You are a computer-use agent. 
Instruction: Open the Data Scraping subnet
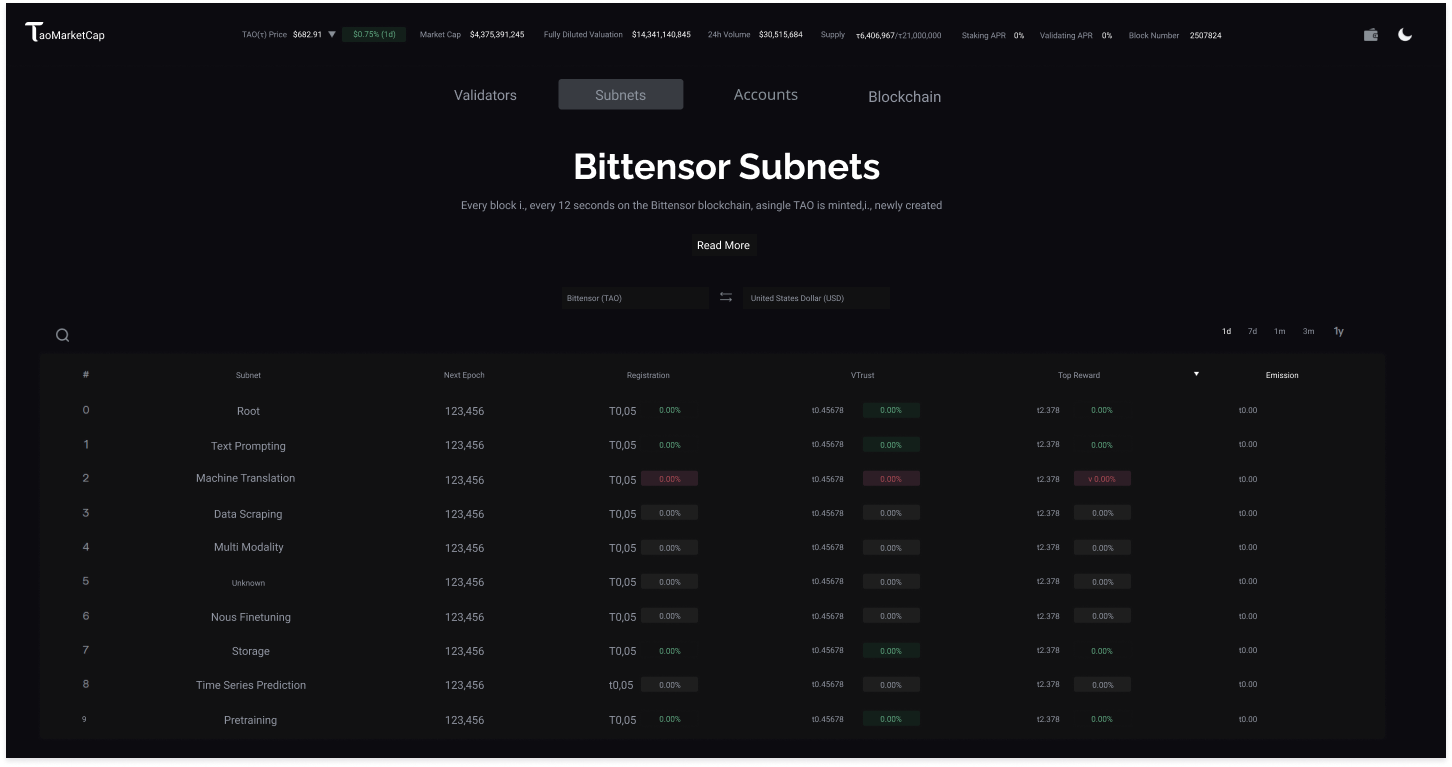[x=248, y=514]
